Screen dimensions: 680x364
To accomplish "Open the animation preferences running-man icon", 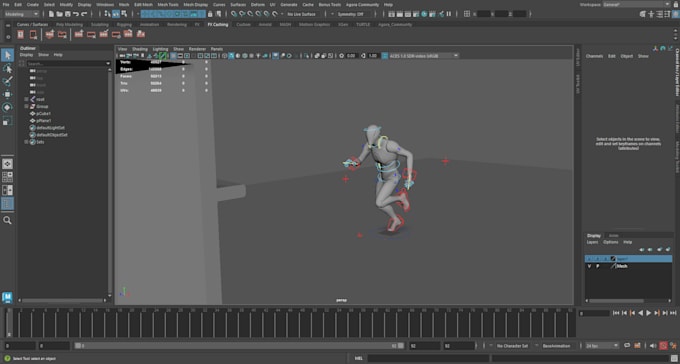I will click(x=673, y=346).
